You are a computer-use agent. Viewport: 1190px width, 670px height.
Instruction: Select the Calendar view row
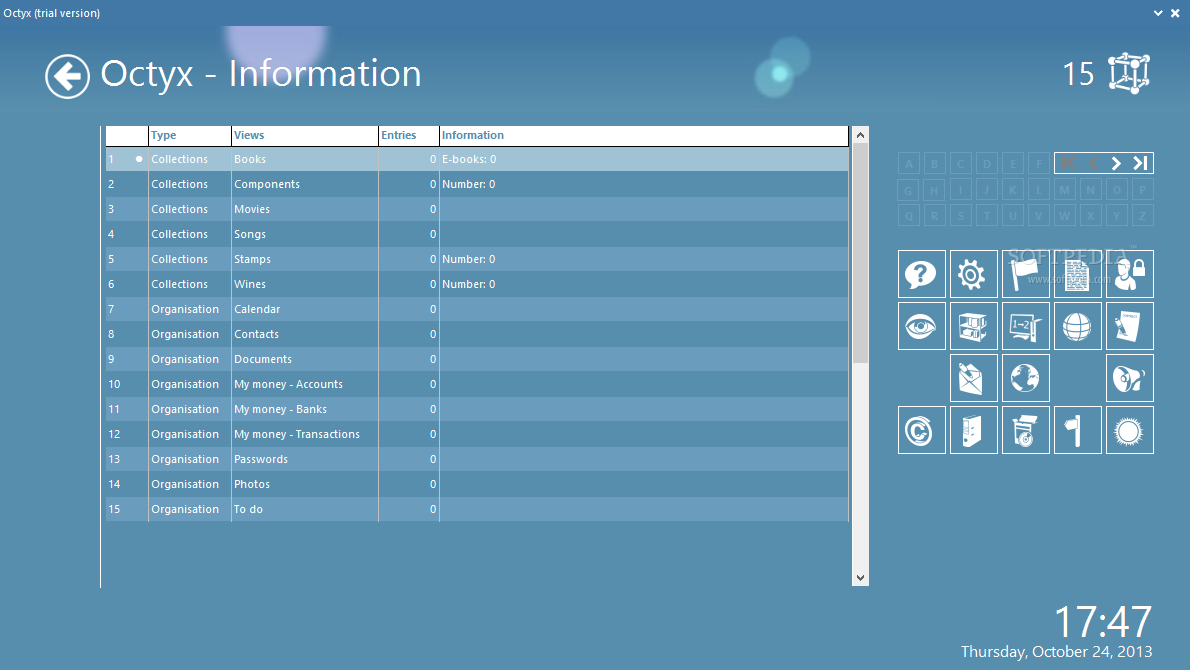[x=477, y=310]
